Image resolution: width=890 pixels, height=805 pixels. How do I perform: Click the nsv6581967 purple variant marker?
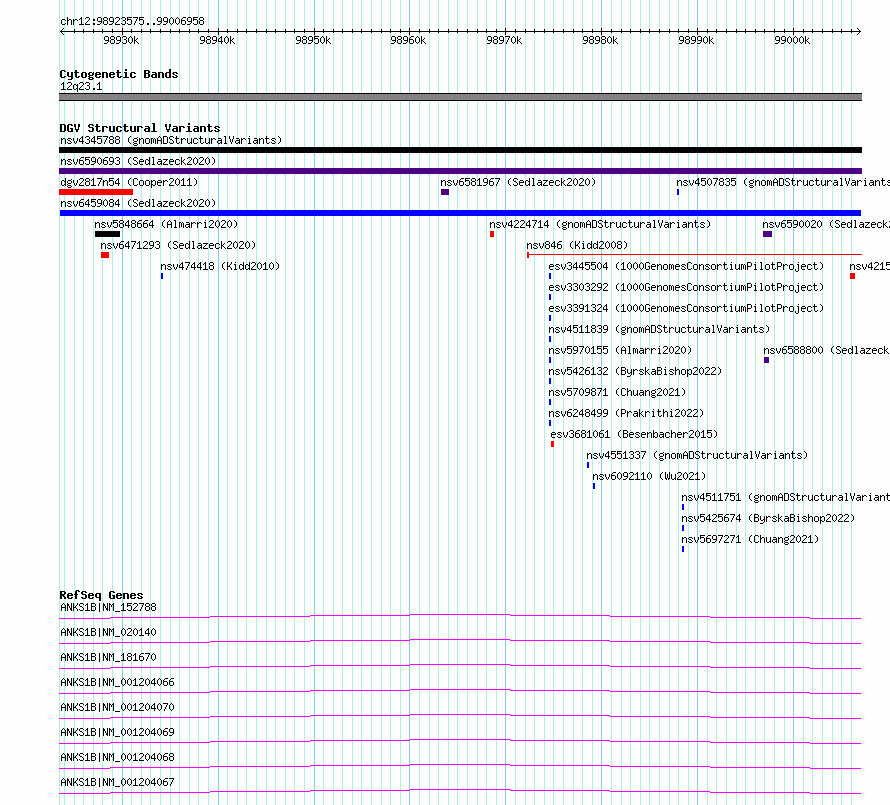(x=445, y=192)
